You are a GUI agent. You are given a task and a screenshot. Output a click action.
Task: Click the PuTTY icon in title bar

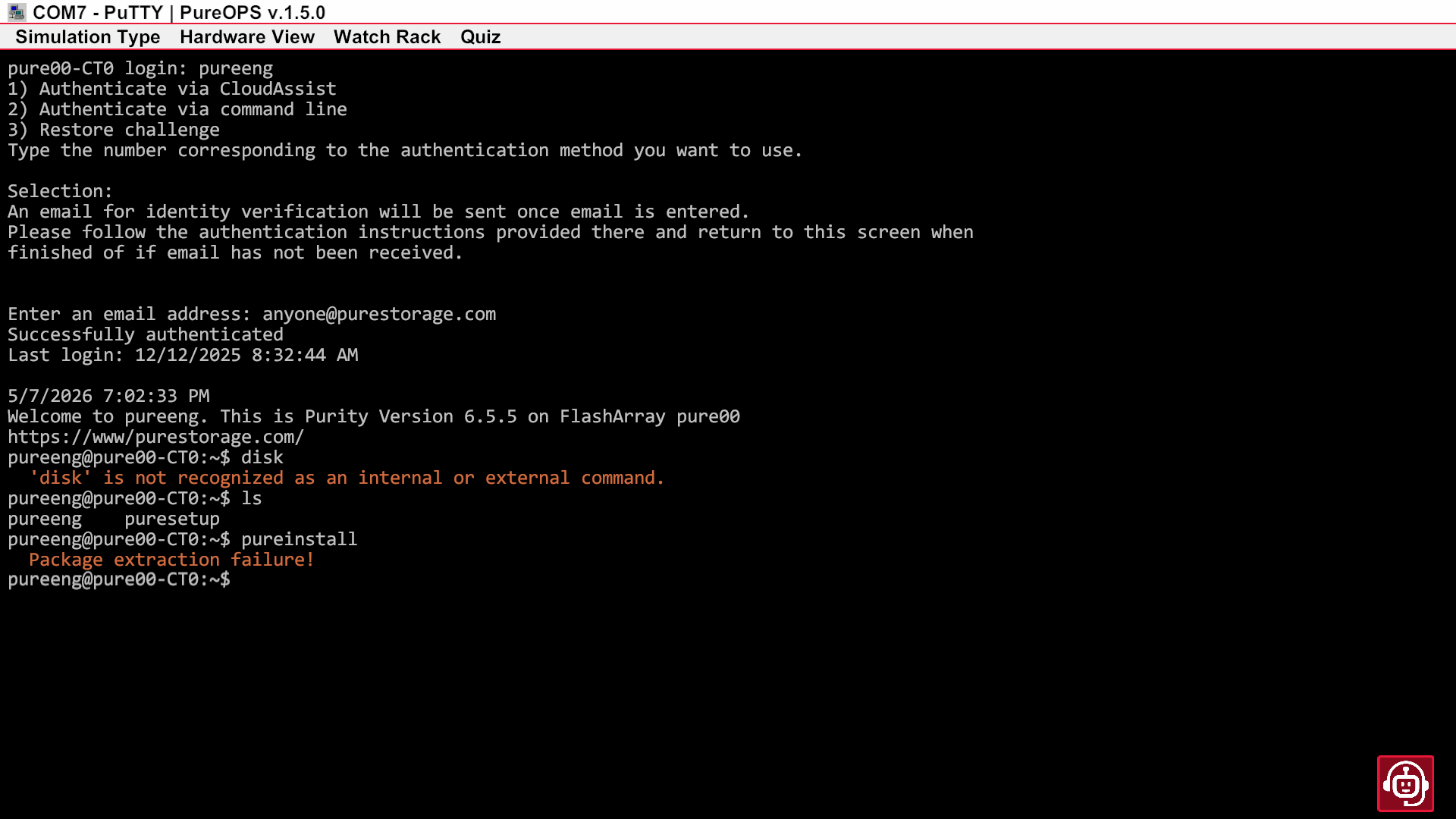[x=17, y=12]
